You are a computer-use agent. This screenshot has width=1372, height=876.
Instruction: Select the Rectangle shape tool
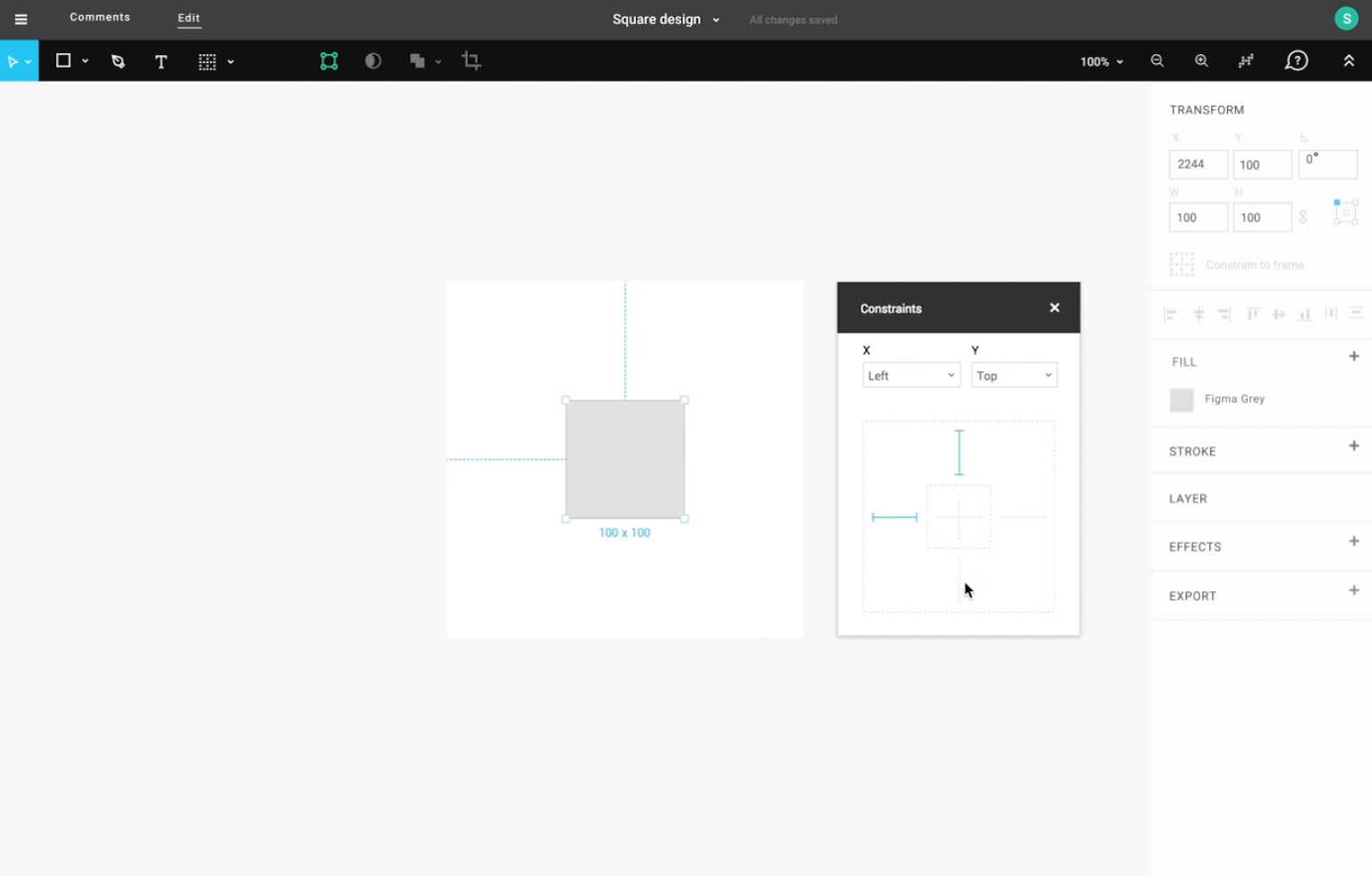coord(63,61)
